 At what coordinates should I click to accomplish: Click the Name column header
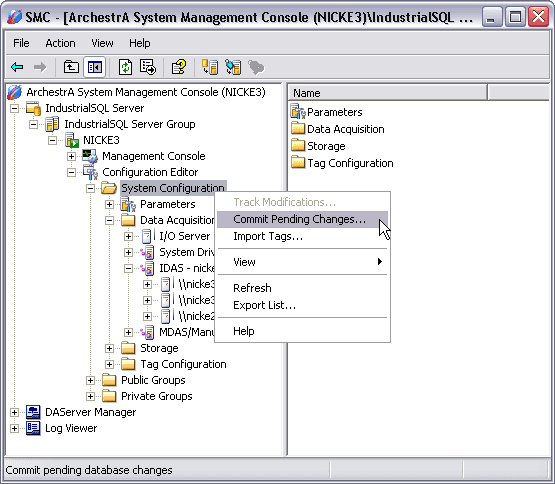tap(388, 93)
